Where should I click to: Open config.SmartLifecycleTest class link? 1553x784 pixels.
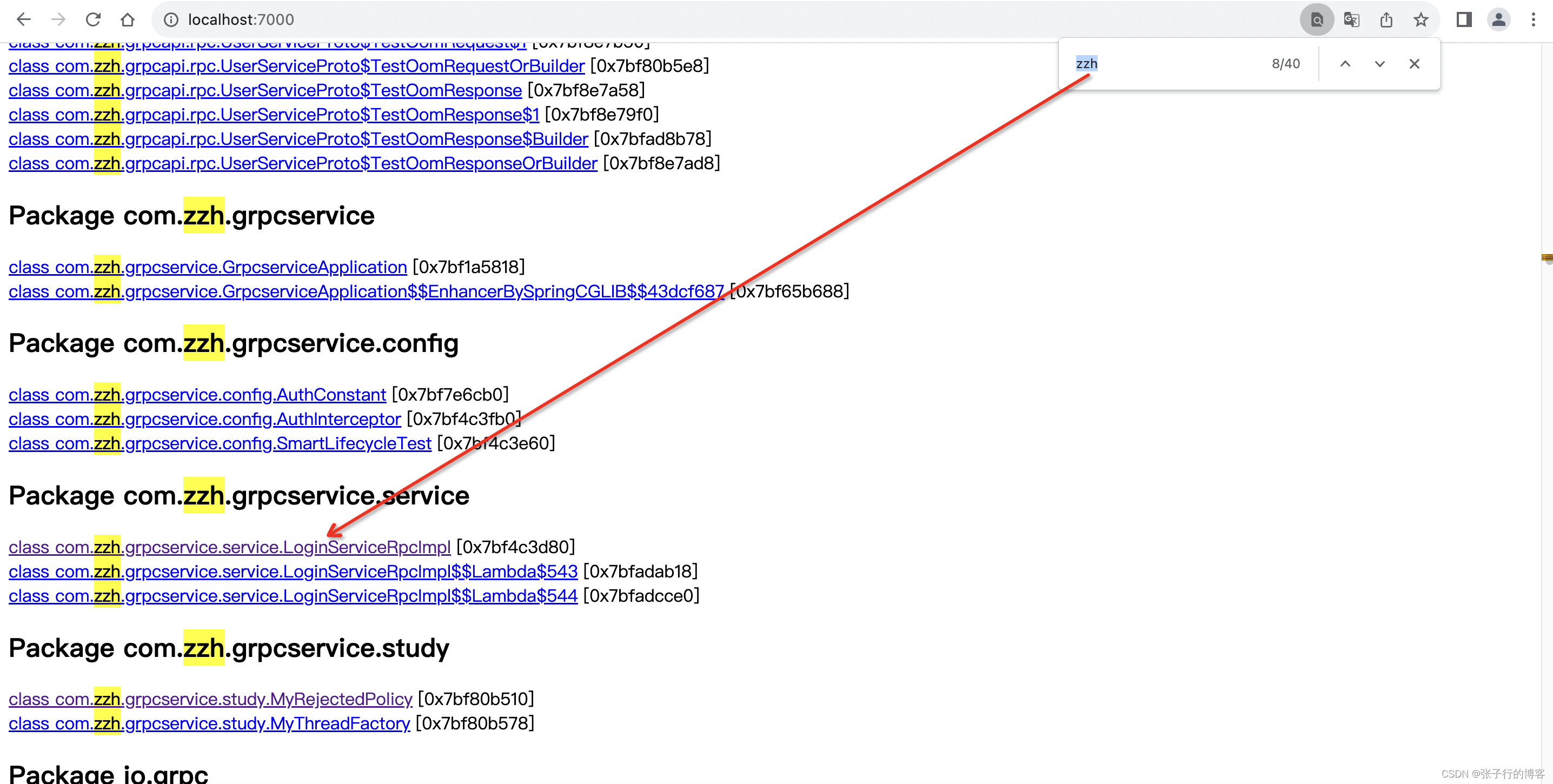220,443
